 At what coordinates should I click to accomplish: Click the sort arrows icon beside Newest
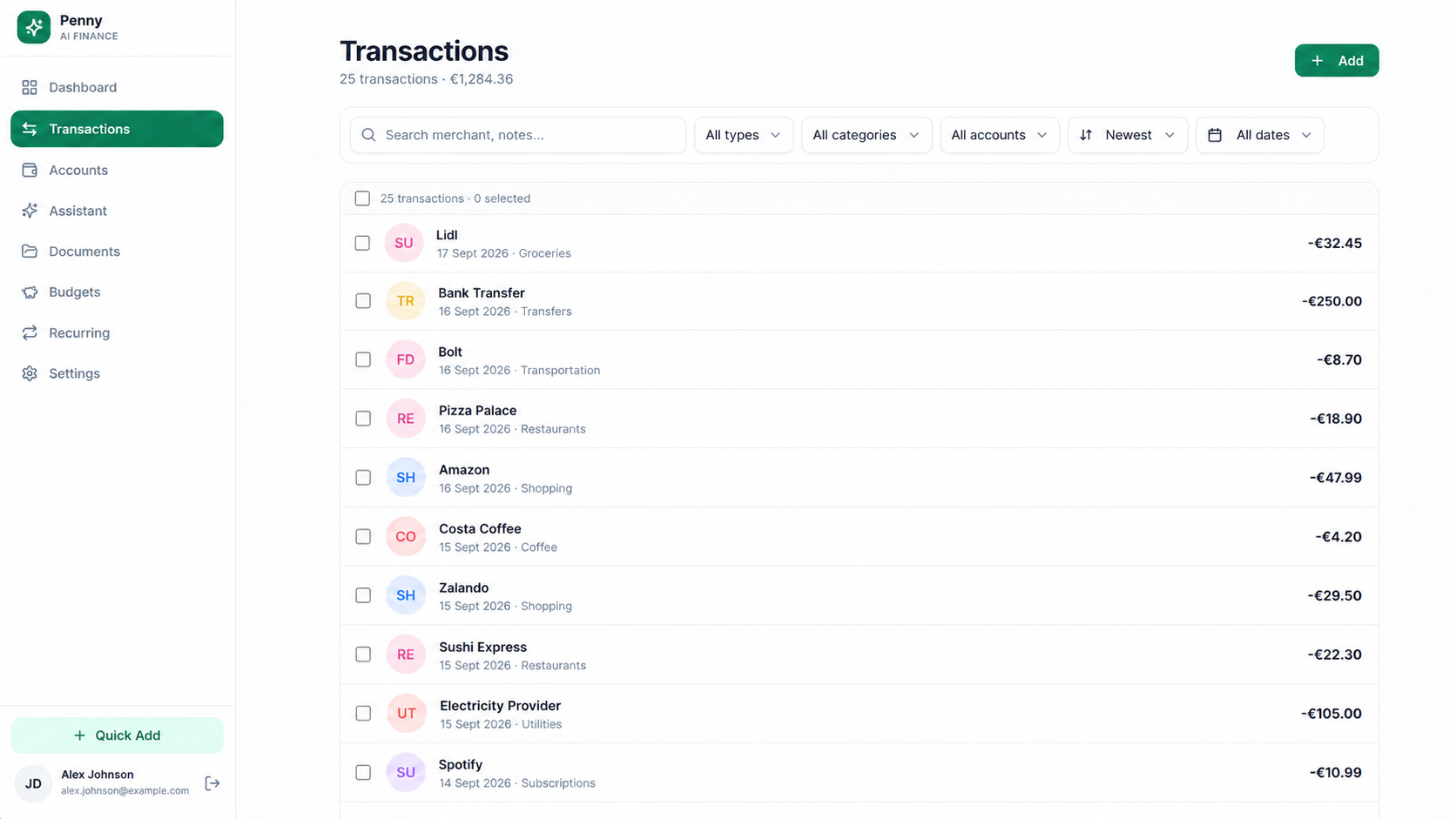1086,135
